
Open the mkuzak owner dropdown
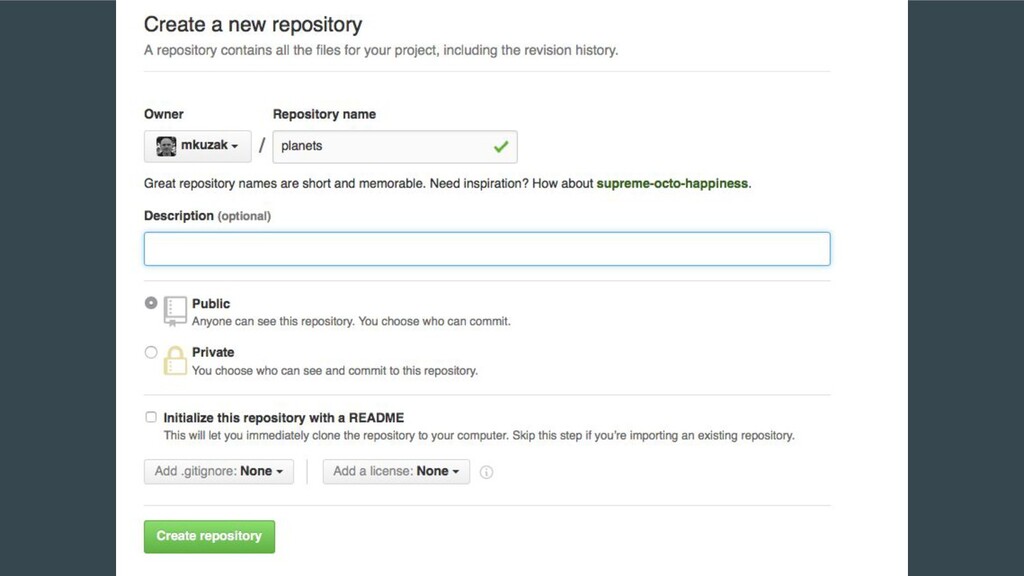point(198,146)
